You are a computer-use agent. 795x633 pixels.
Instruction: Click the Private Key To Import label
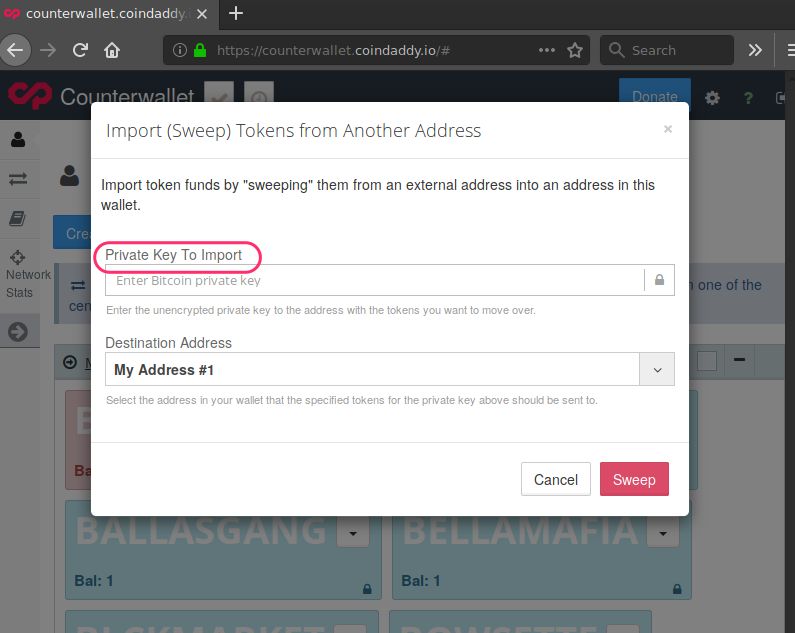pos(173,255)
